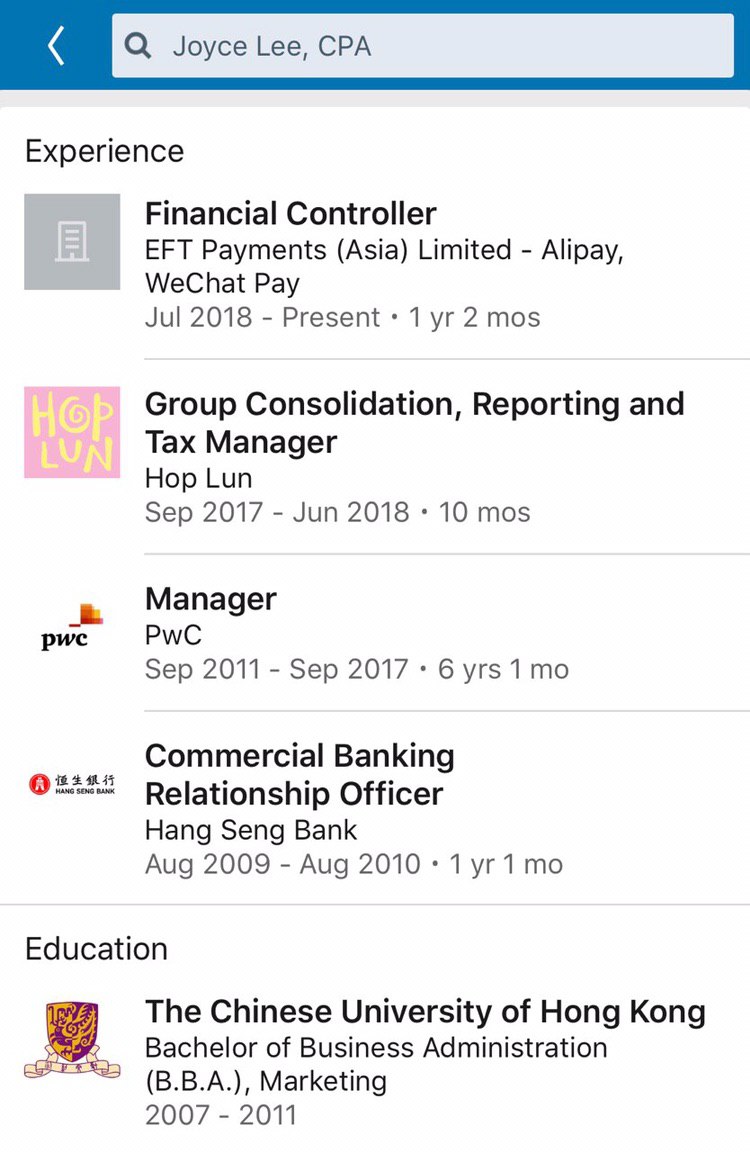This screenshot has width=750, height=1152.
Task: Tap the pink Hop Lun logo
Action: coord(72,432)
